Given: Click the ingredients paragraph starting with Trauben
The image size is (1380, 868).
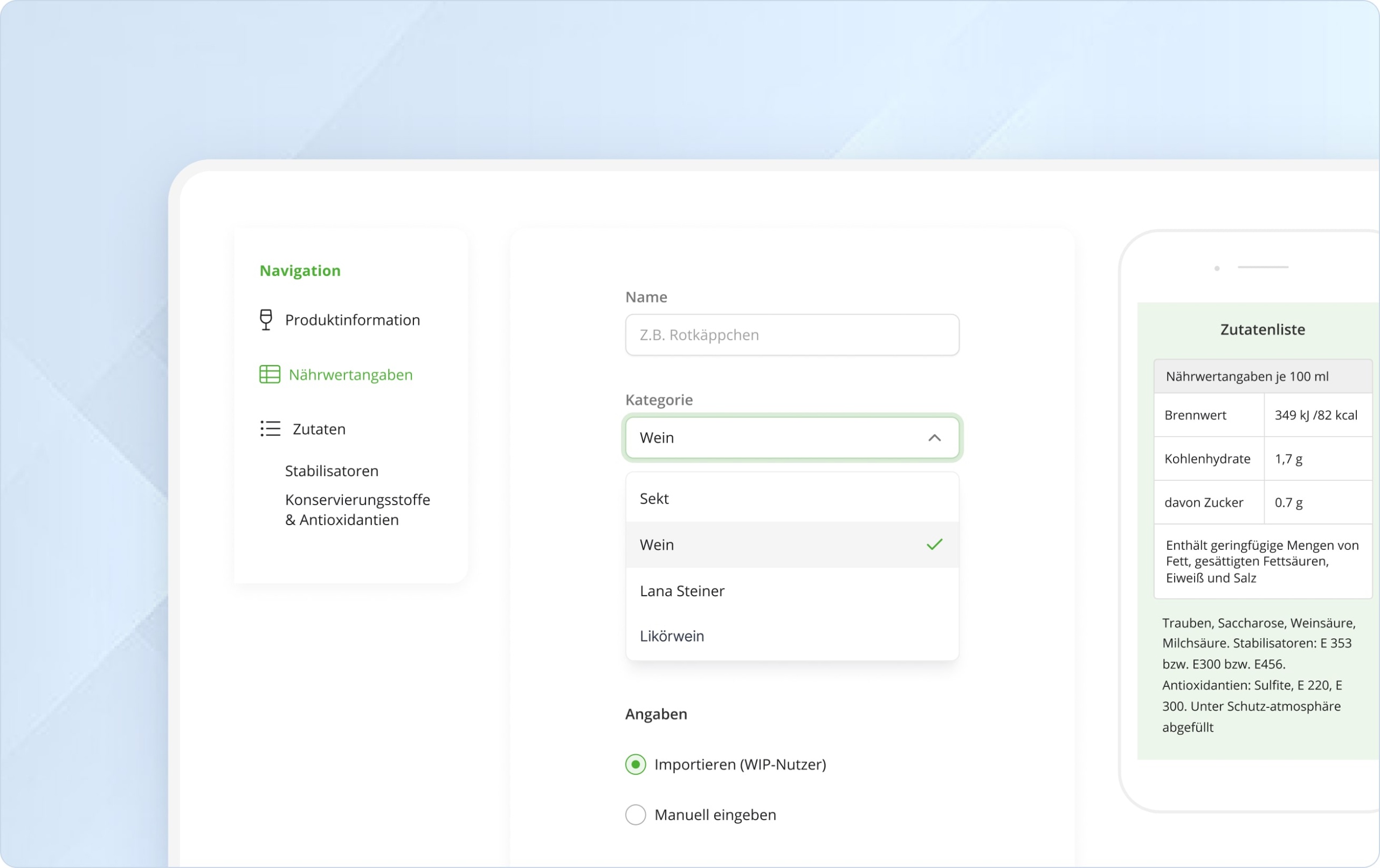Looking at the screenshot, I should 1259,675.
